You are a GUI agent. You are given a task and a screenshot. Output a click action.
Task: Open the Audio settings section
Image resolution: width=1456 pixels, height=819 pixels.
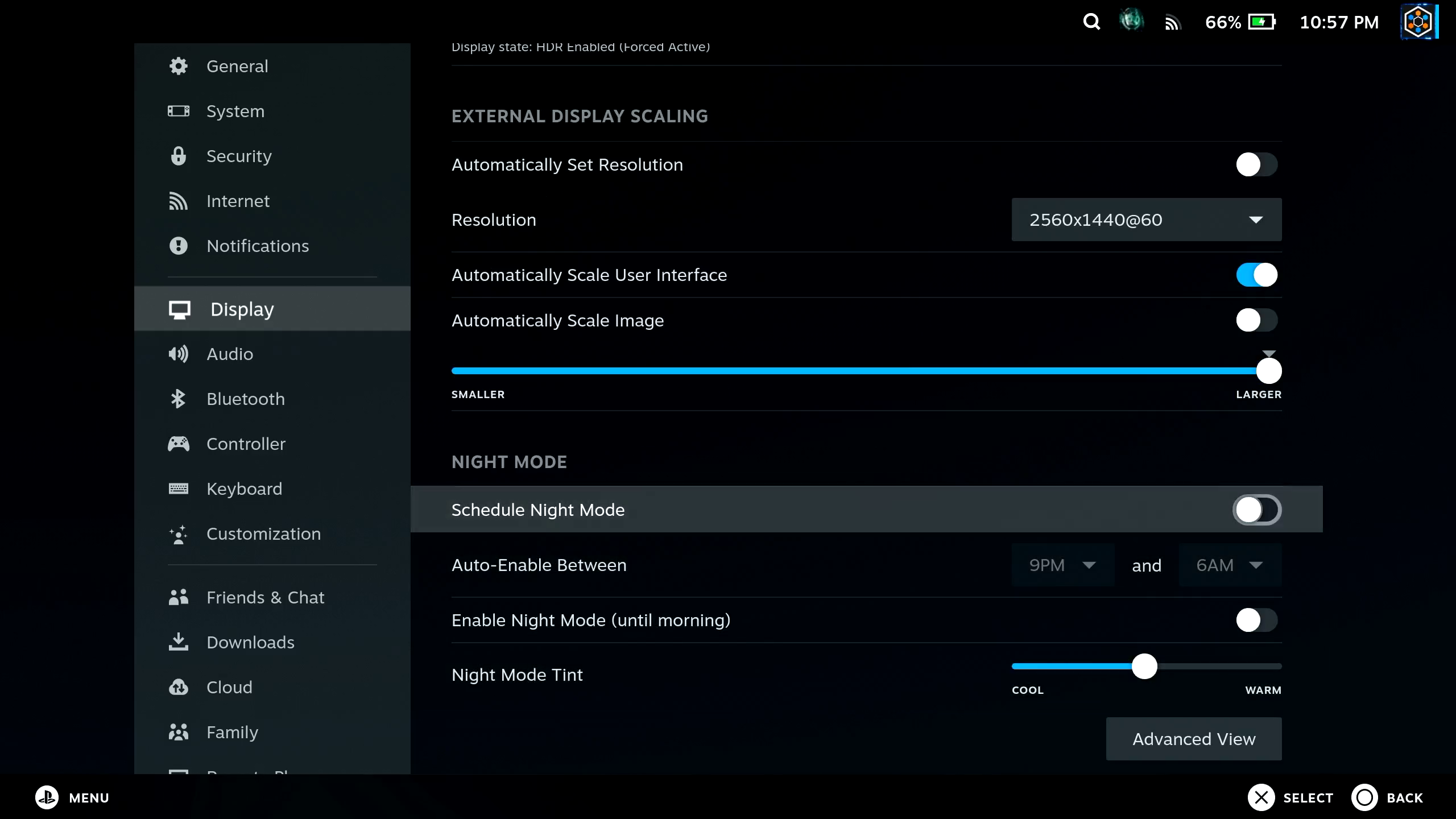click(230, 354)
